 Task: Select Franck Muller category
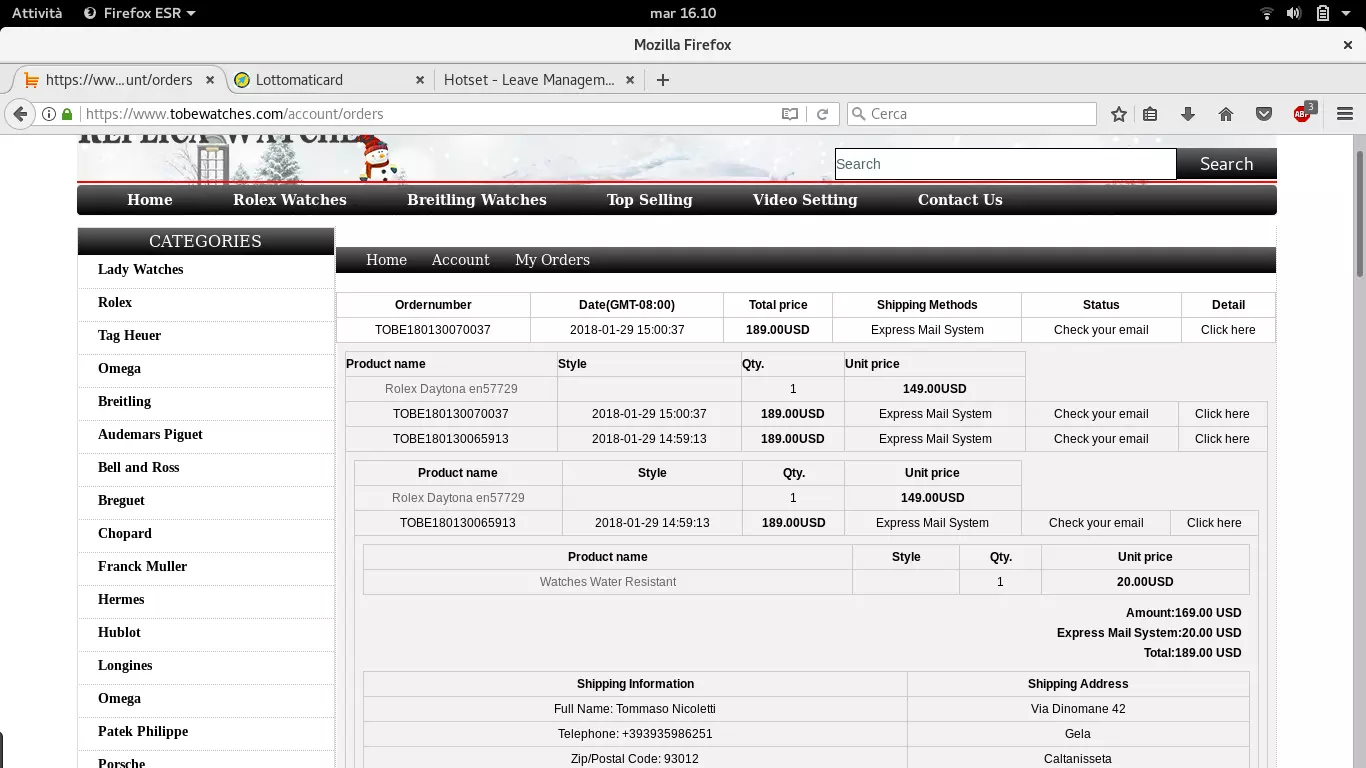(x=142, y=567)
